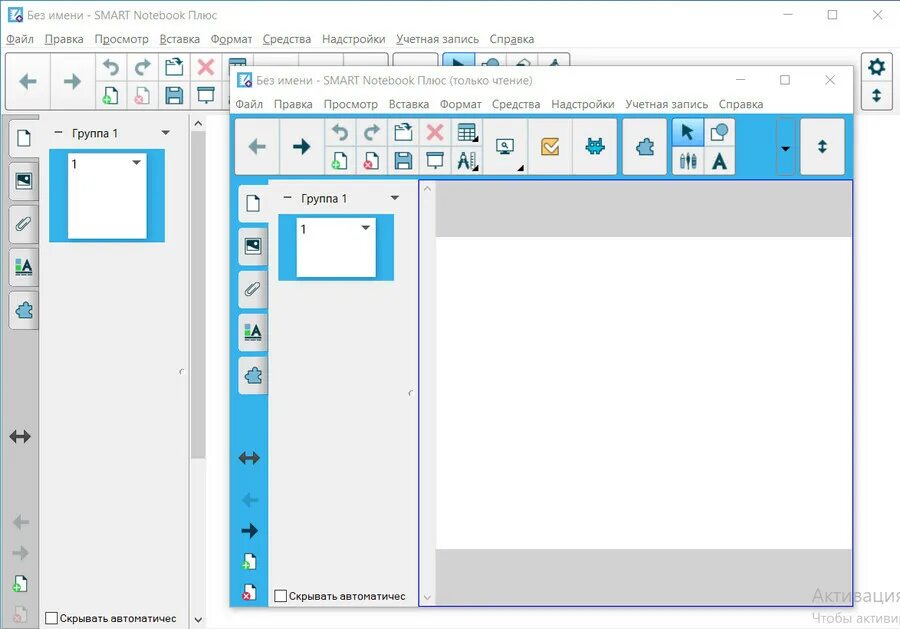Image resolution: width=900 pixels, height=629 pixels.
Task: Enable auto-hide checkbox in front window
Action: [281, 596]
